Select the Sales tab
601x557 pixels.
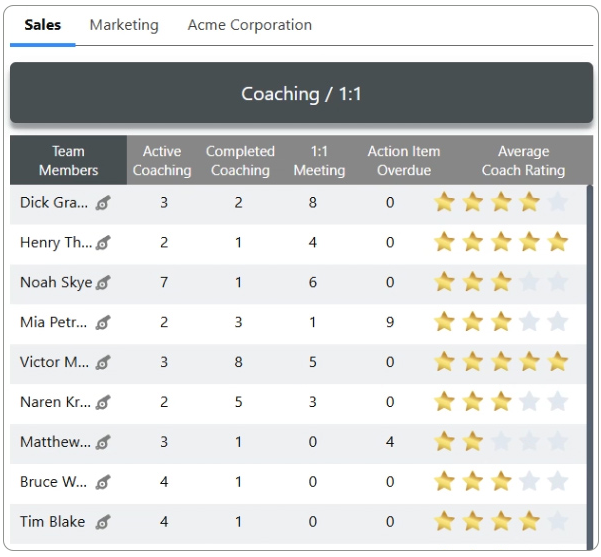(43, 25)
